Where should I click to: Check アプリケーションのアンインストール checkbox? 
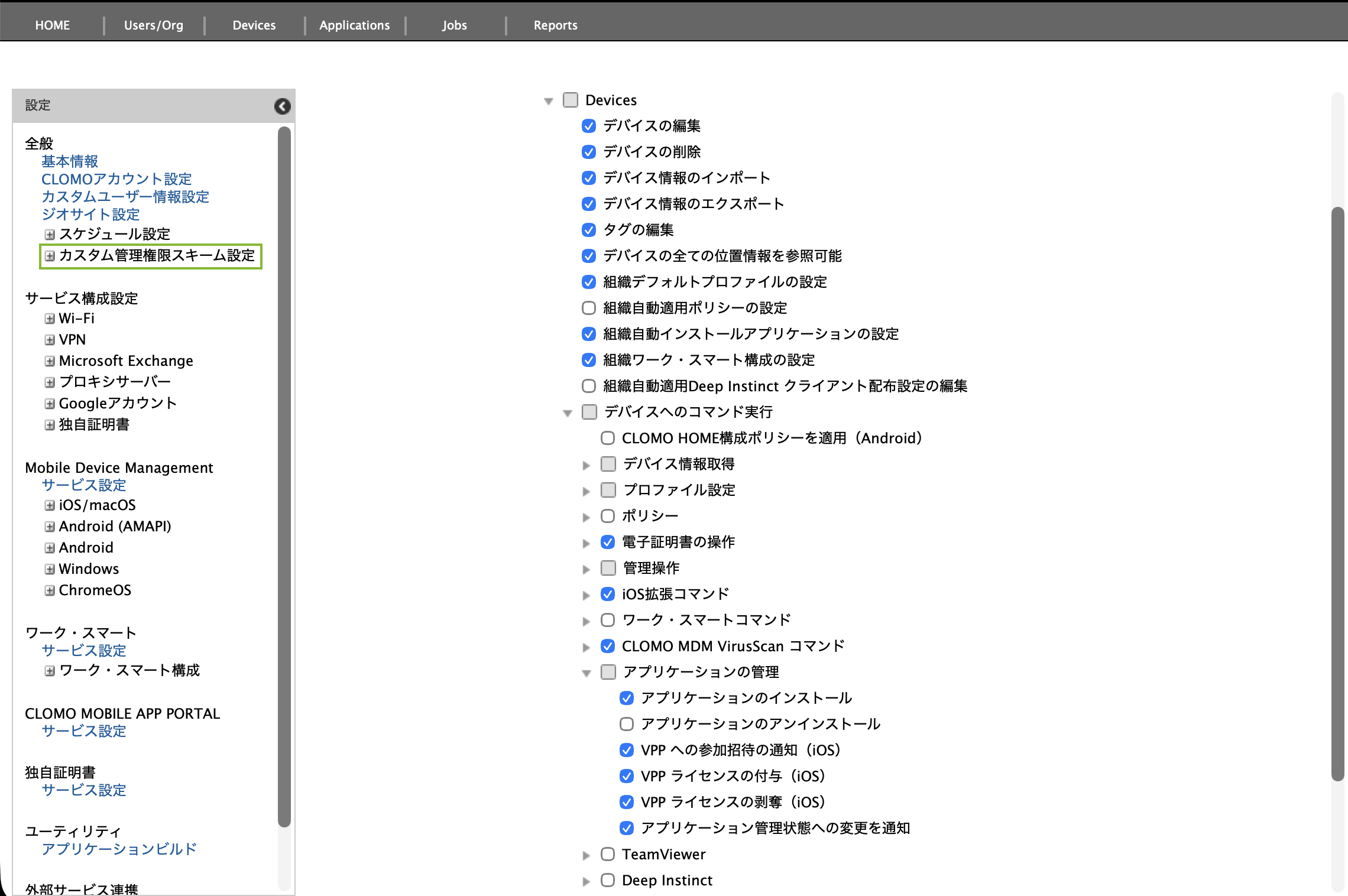pos(627,724)
